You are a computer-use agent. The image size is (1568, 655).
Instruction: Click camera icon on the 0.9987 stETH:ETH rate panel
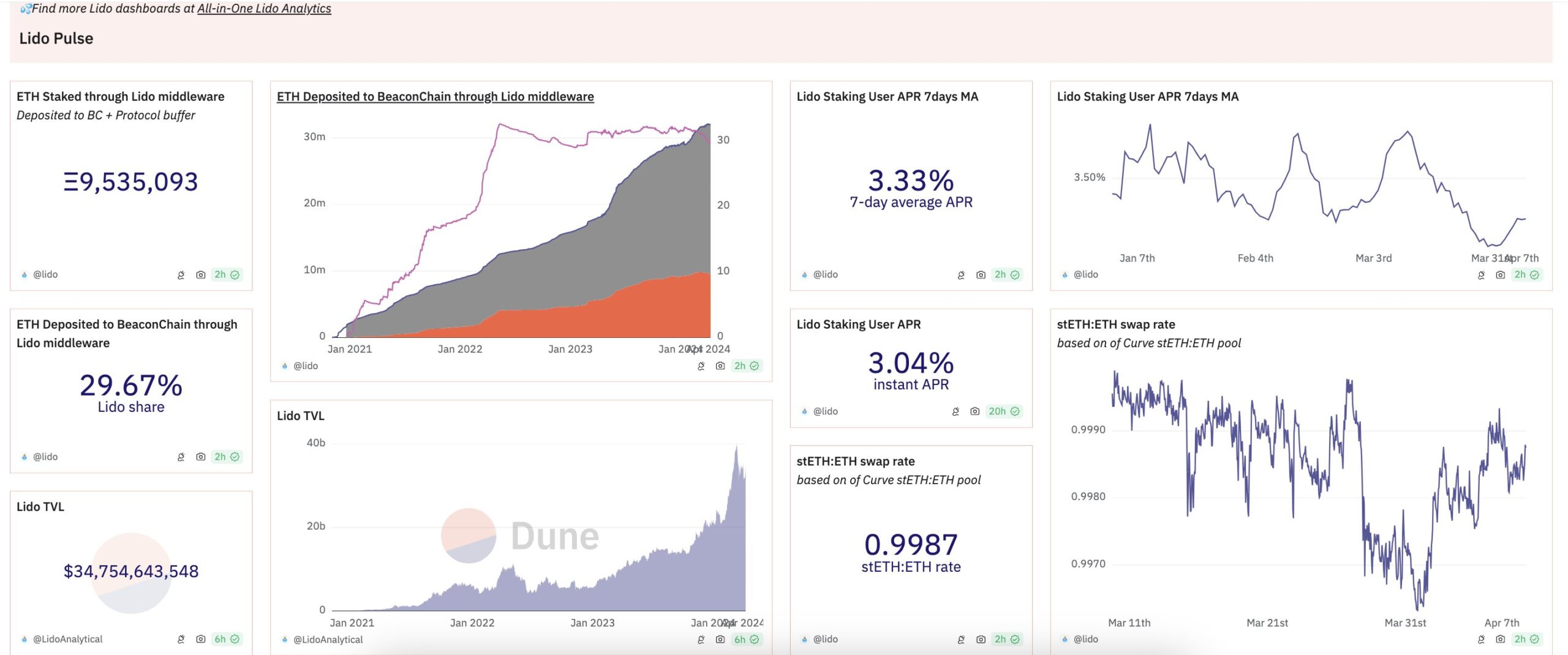click(981, 639)
